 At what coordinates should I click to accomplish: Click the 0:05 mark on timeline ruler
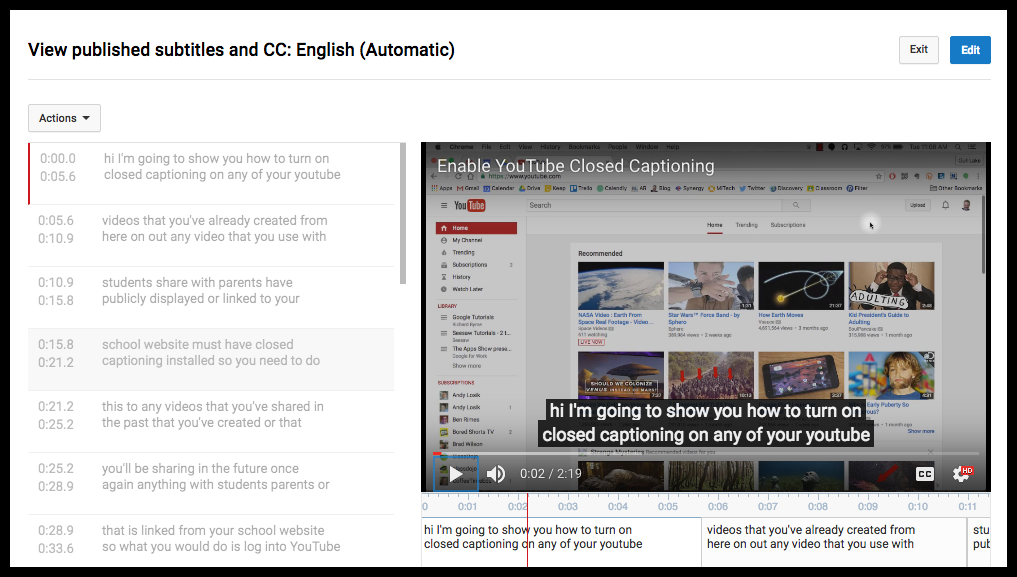click(x=667, y=506)
